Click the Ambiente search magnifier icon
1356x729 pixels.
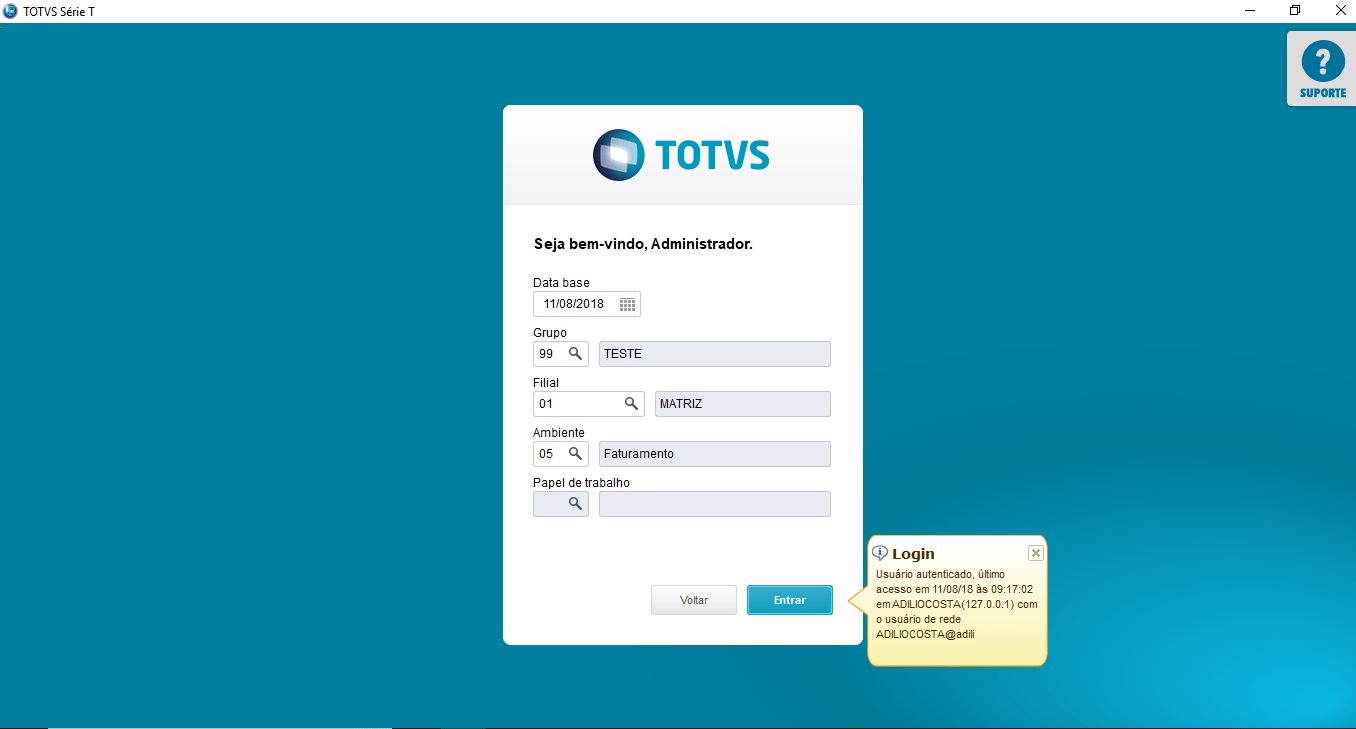575,454
